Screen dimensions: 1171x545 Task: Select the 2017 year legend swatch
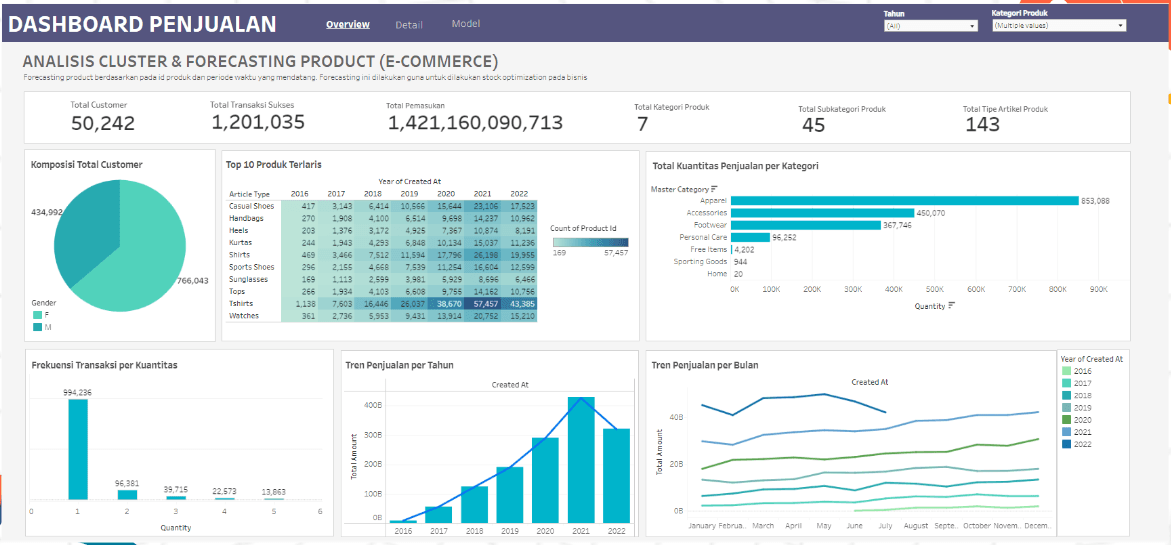[1066, 383]
